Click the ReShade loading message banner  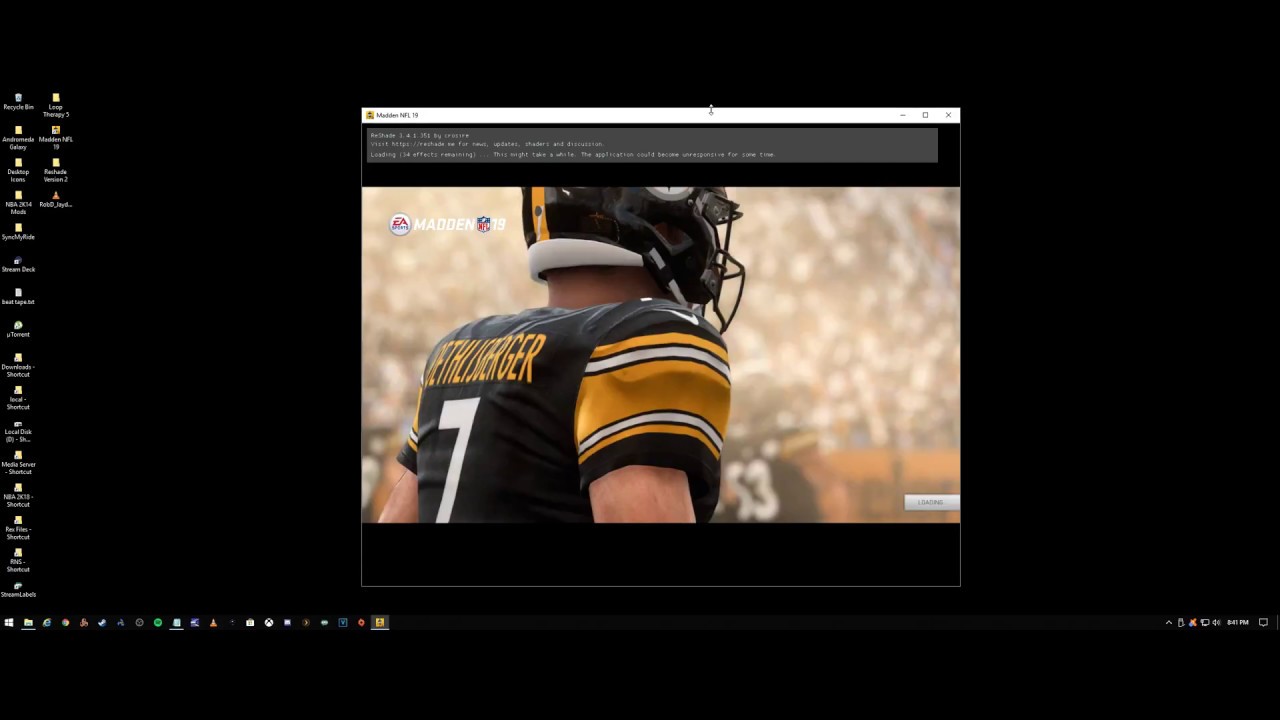point(652,145)
